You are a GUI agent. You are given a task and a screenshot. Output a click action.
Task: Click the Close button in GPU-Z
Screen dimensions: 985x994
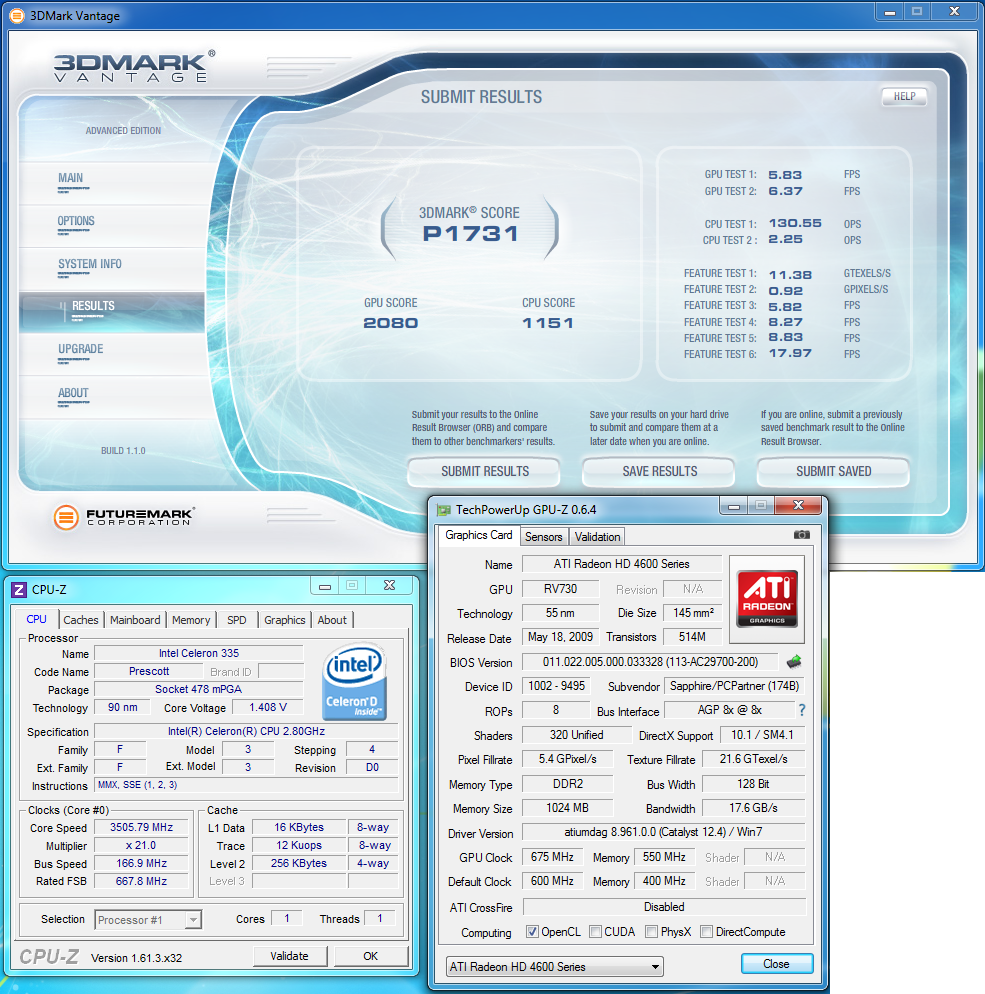pyautogui.click(x=776, y=964)
